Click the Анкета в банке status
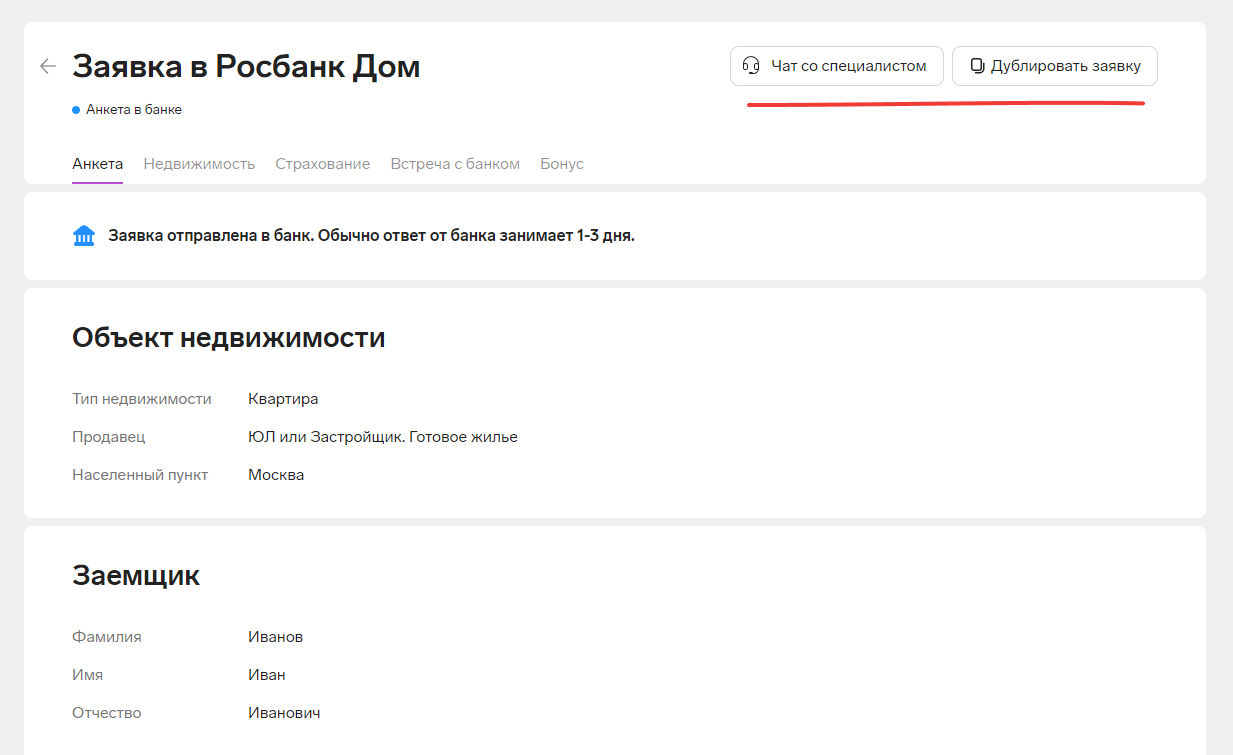 (x=127, y=110)
